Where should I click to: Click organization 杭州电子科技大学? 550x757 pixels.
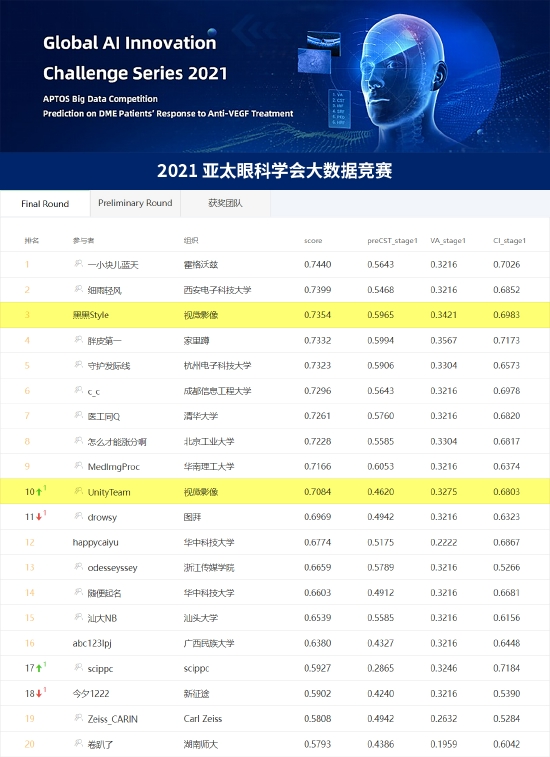(x=217, y=366)
